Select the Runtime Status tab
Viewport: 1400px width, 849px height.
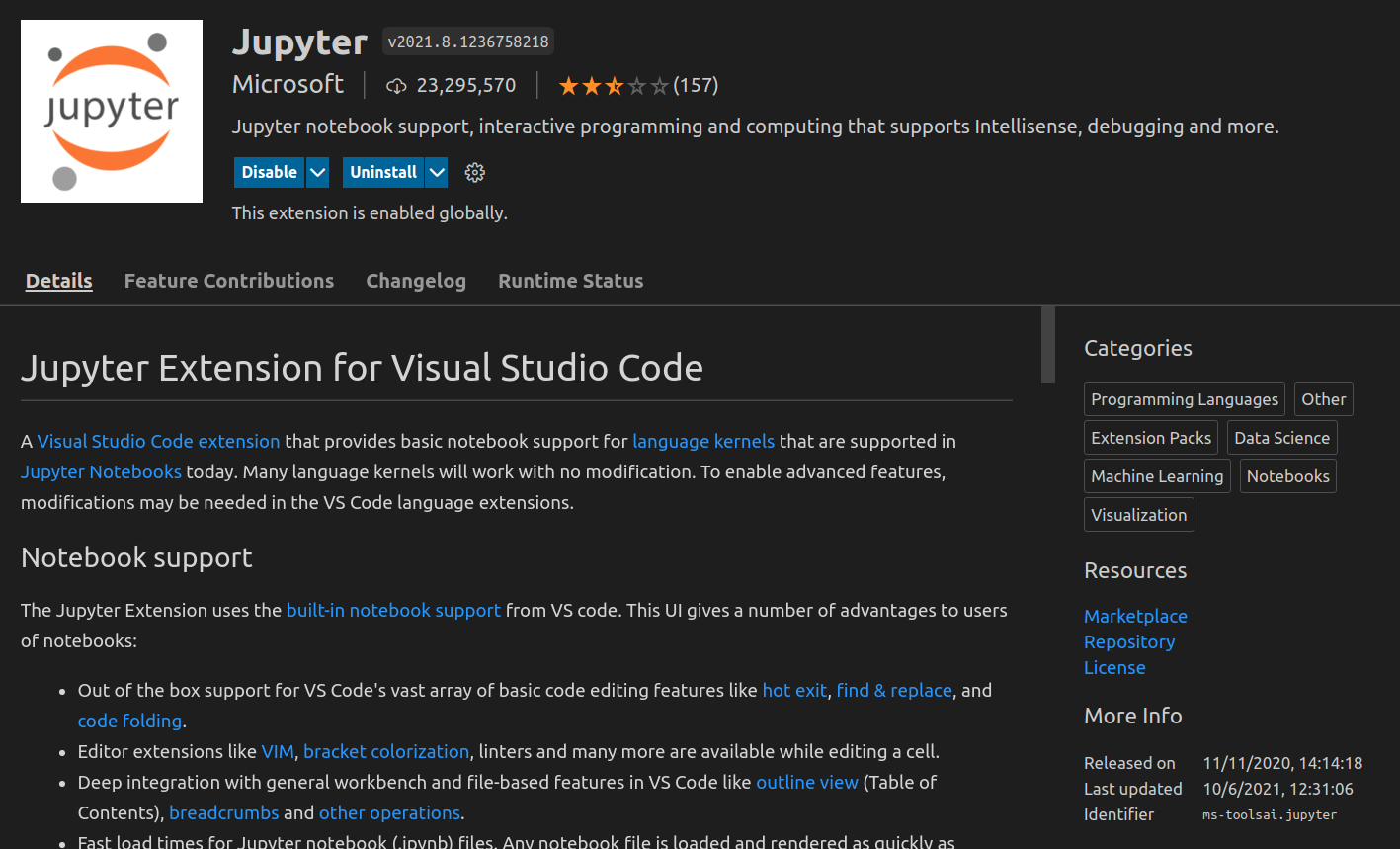tap(570, 281)
